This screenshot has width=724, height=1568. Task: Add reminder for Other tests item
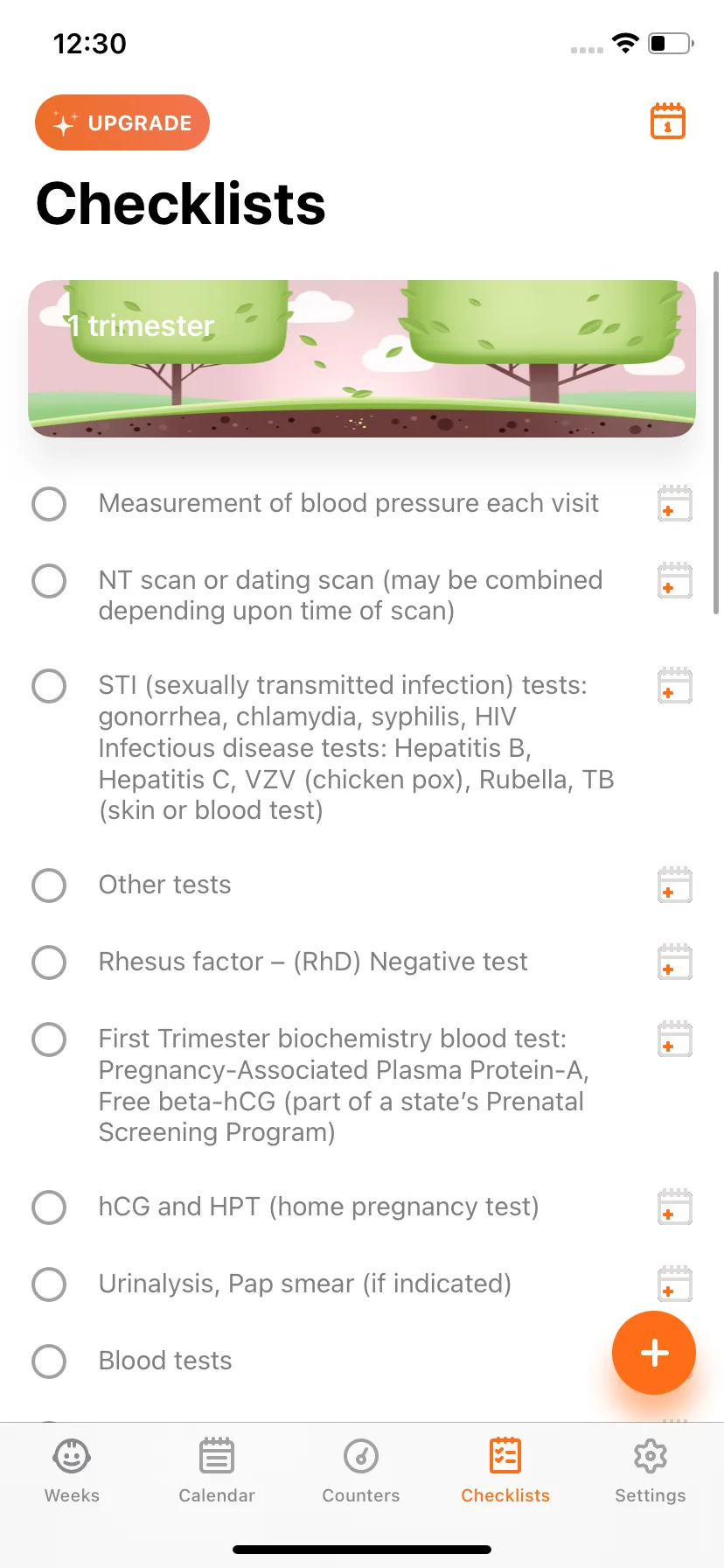(x=675, y=885)
